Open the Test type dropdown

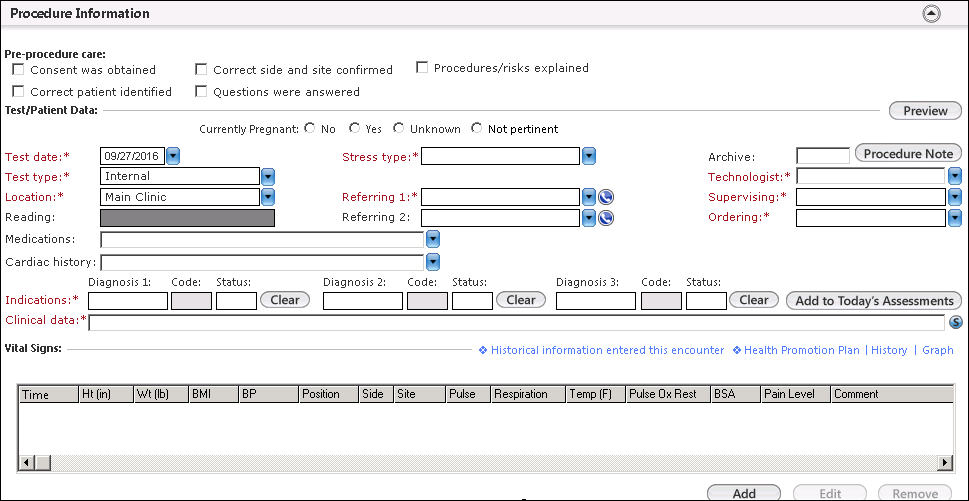(x=268, y=177)
